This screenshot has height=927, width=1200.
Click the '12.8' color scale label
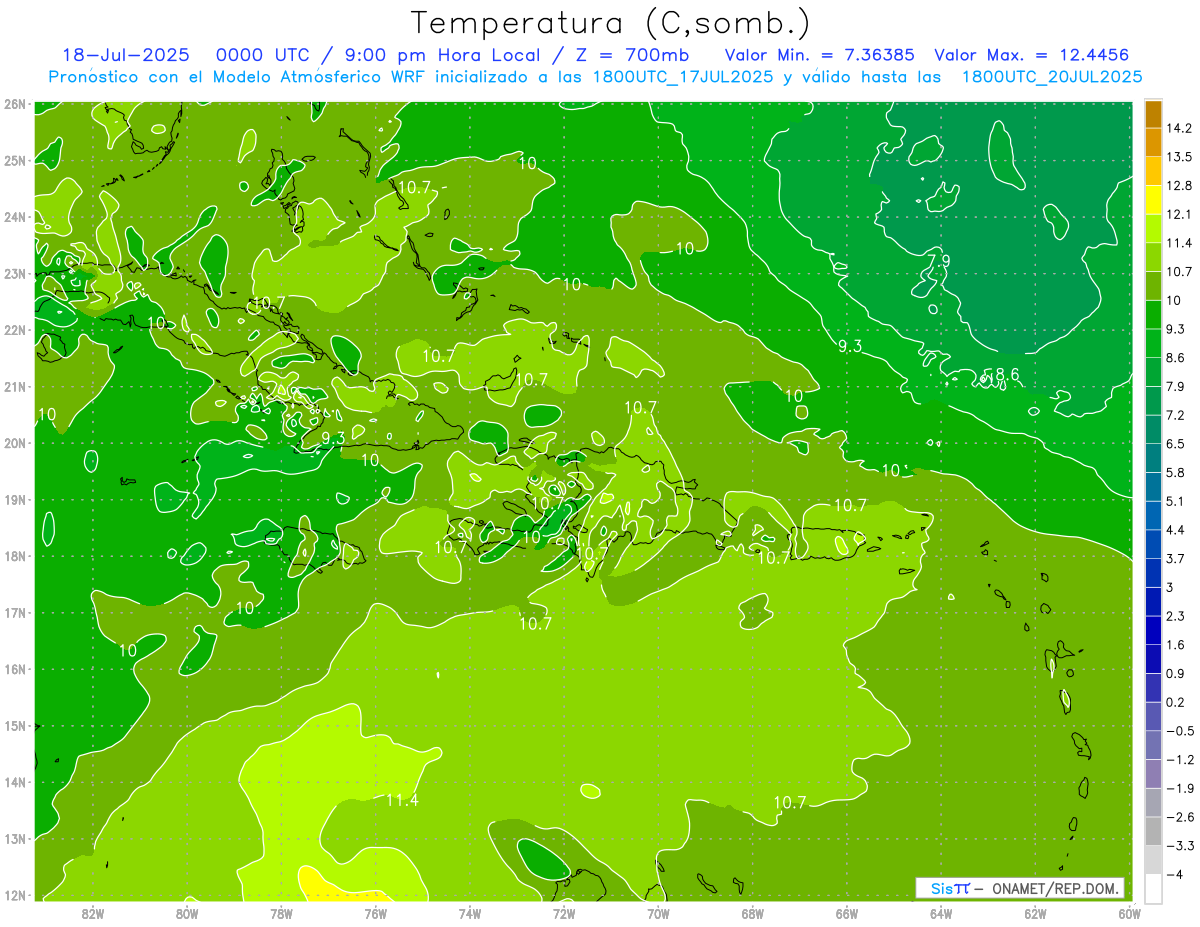pyautogui.click(x=1179, y=185)
